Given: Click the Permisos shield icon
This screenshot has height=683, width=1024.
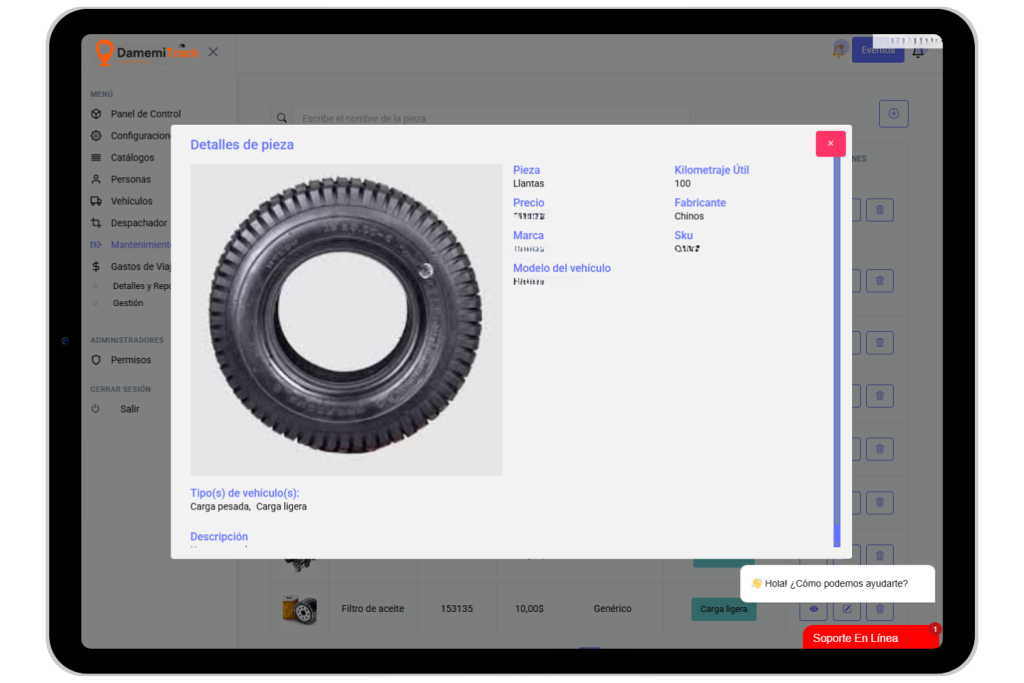Looking at the screenshot, I should coord(96,360).
